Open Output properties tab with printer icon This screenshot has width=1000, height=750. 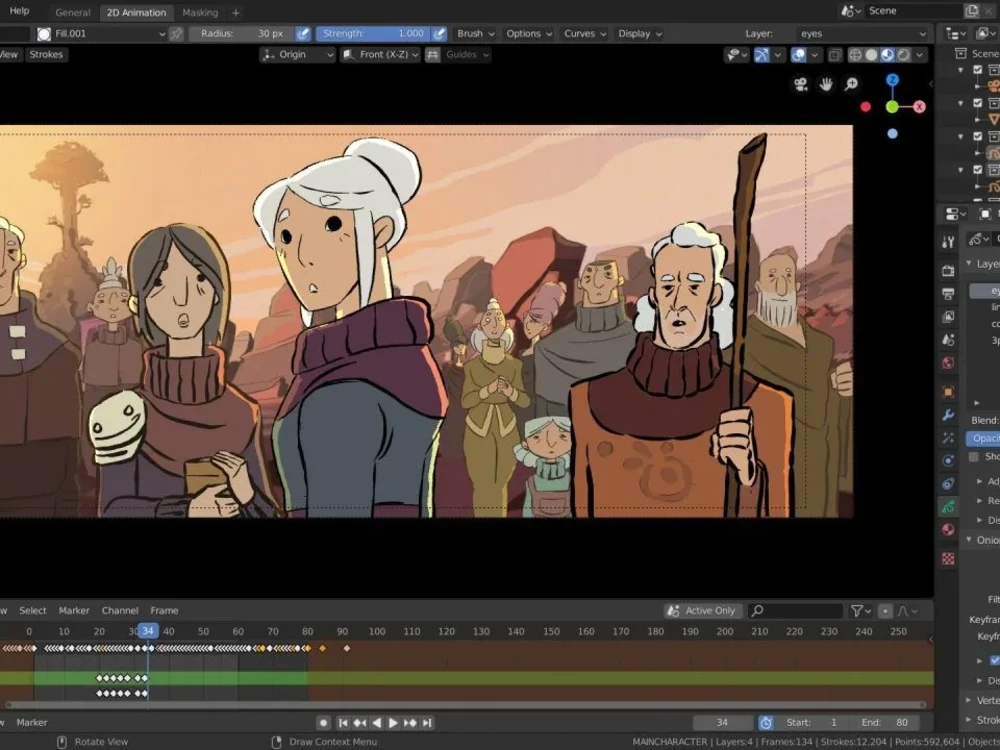pyautogui.click(x=948, y=293)
